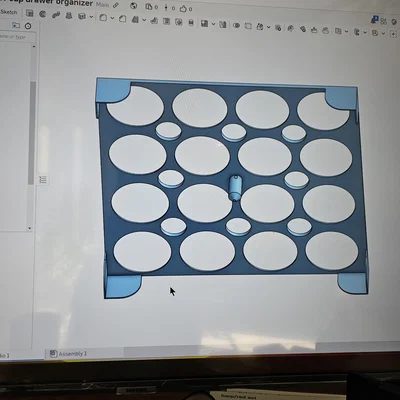Select the Rib tool
400x400 pixels.
[x=154, y=21]
